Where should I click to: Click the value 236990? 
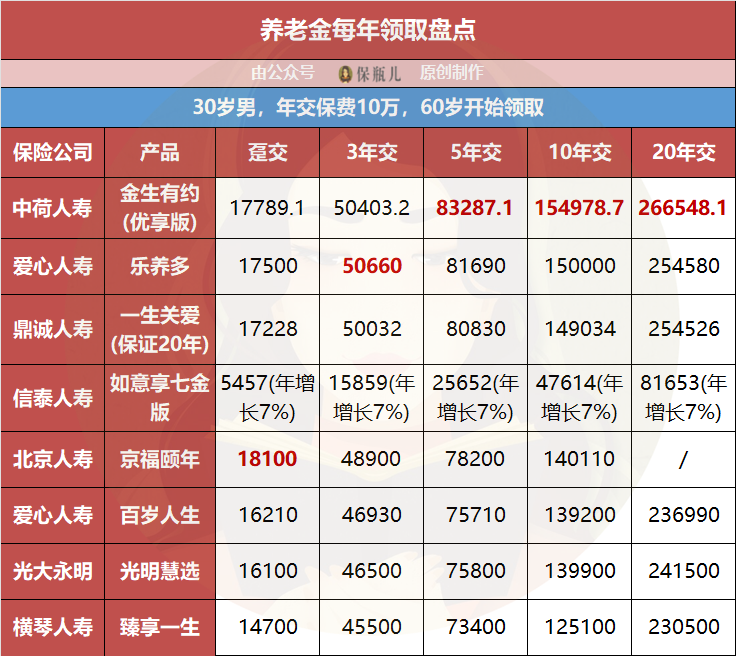pos(684,515)
